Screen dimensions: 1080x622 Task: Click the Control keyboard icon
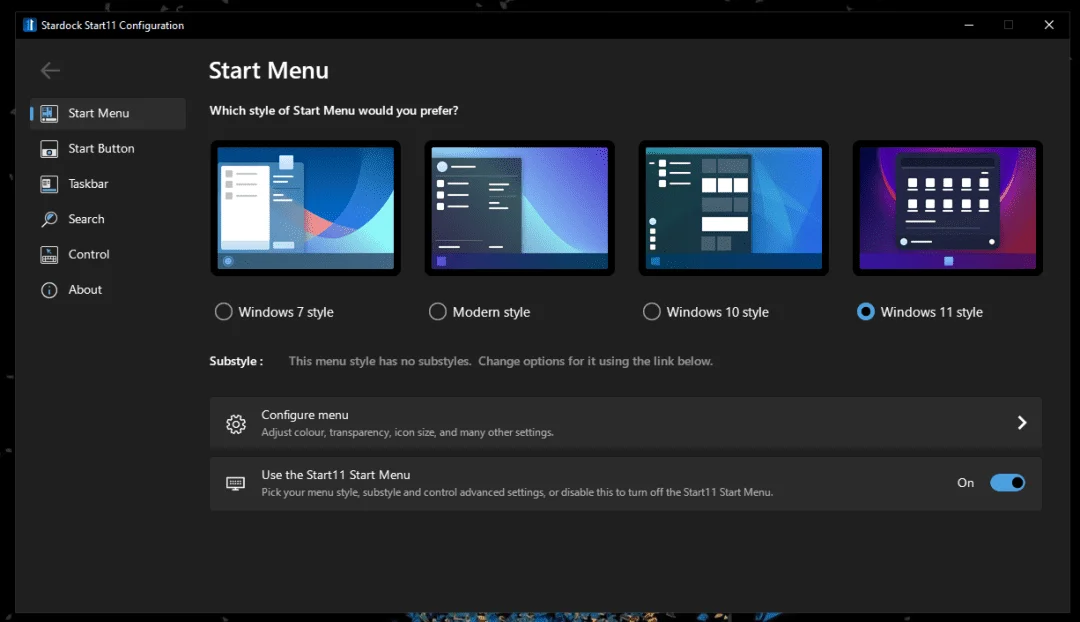point(49,255)
